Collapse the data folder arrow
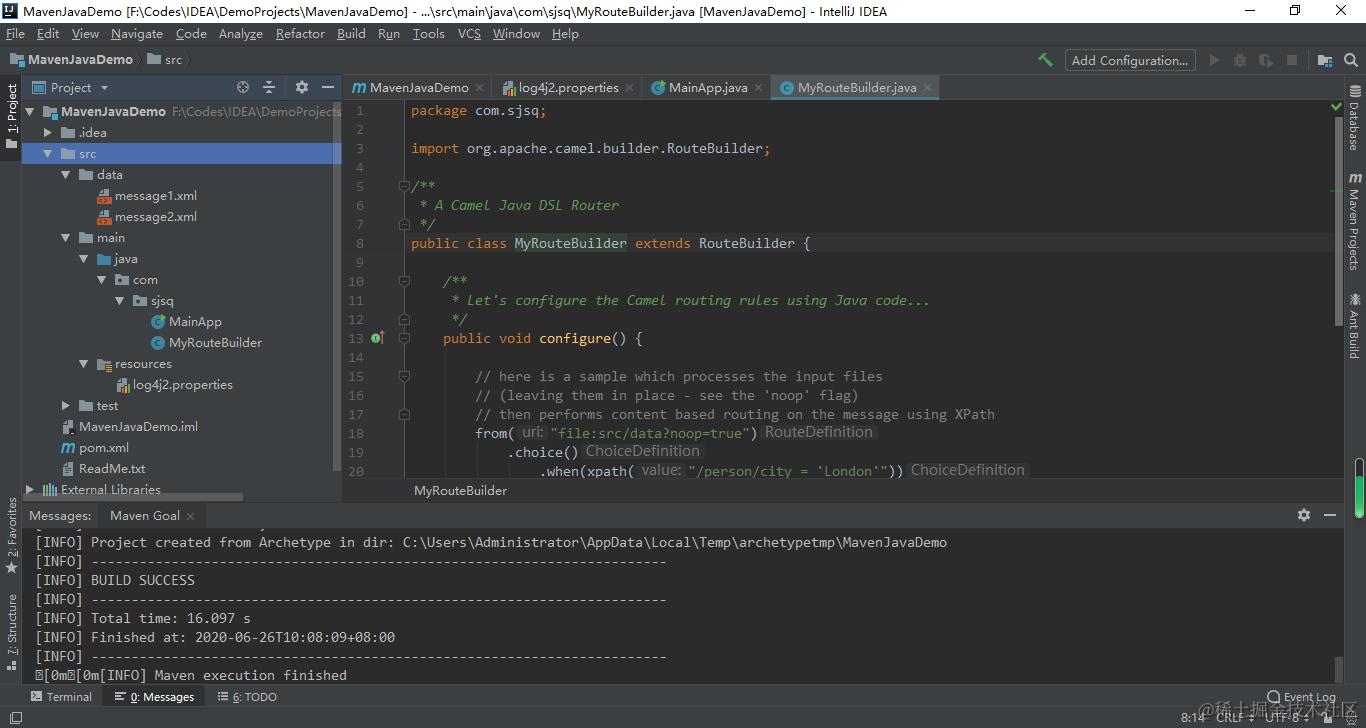This screenshot has width=1366, height=728. tap(66, 175)
